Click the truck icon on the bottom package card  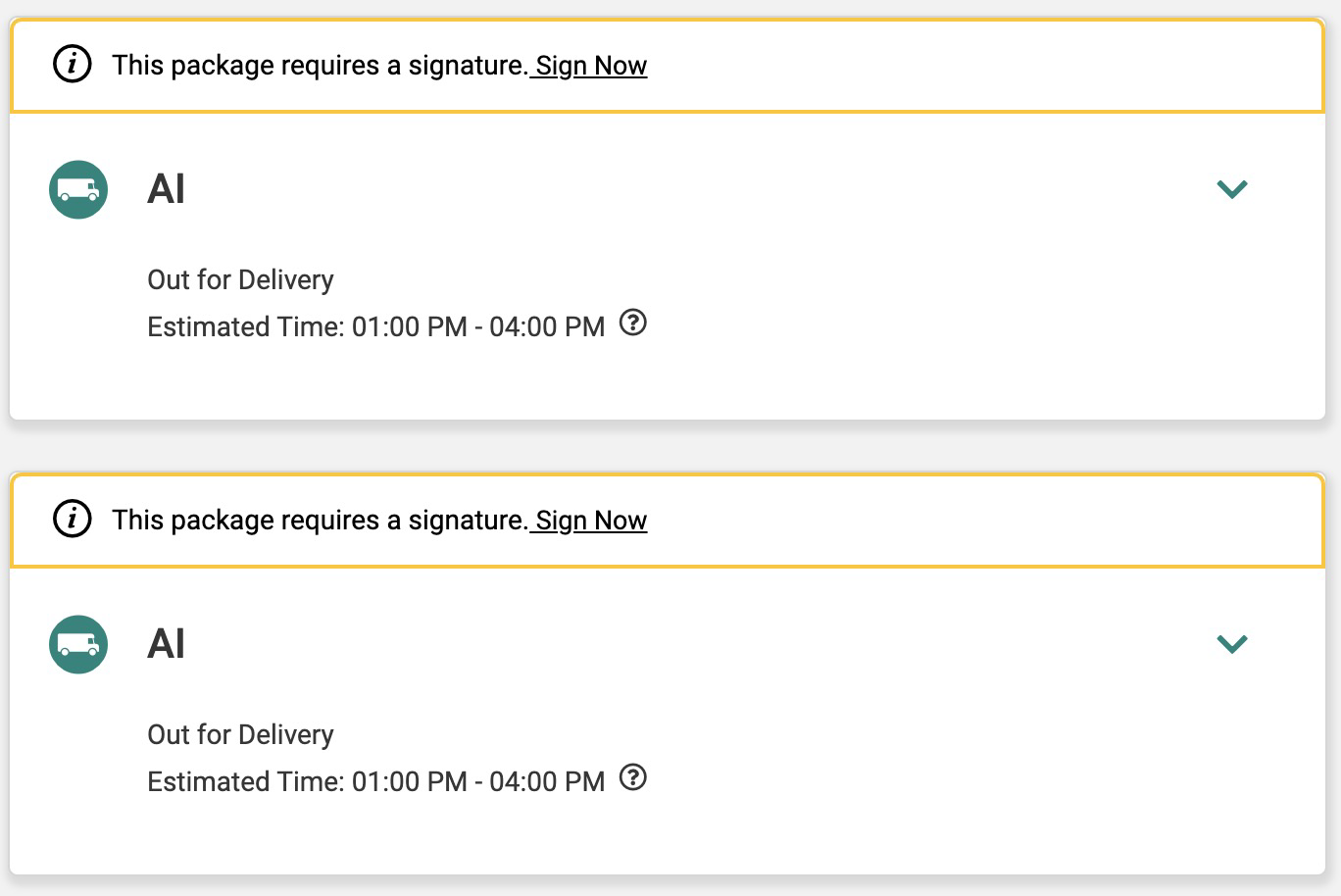[78, 644]
